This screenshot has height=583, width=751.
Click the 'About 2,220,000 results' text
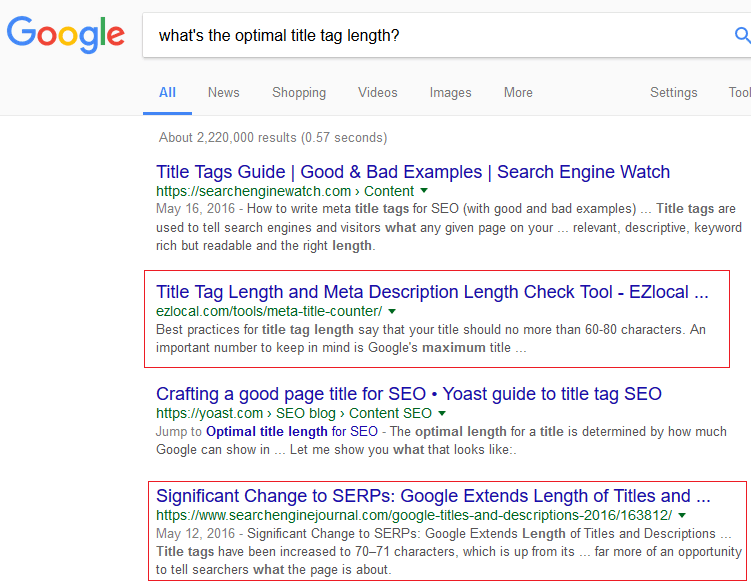click(x=273, y=137)
